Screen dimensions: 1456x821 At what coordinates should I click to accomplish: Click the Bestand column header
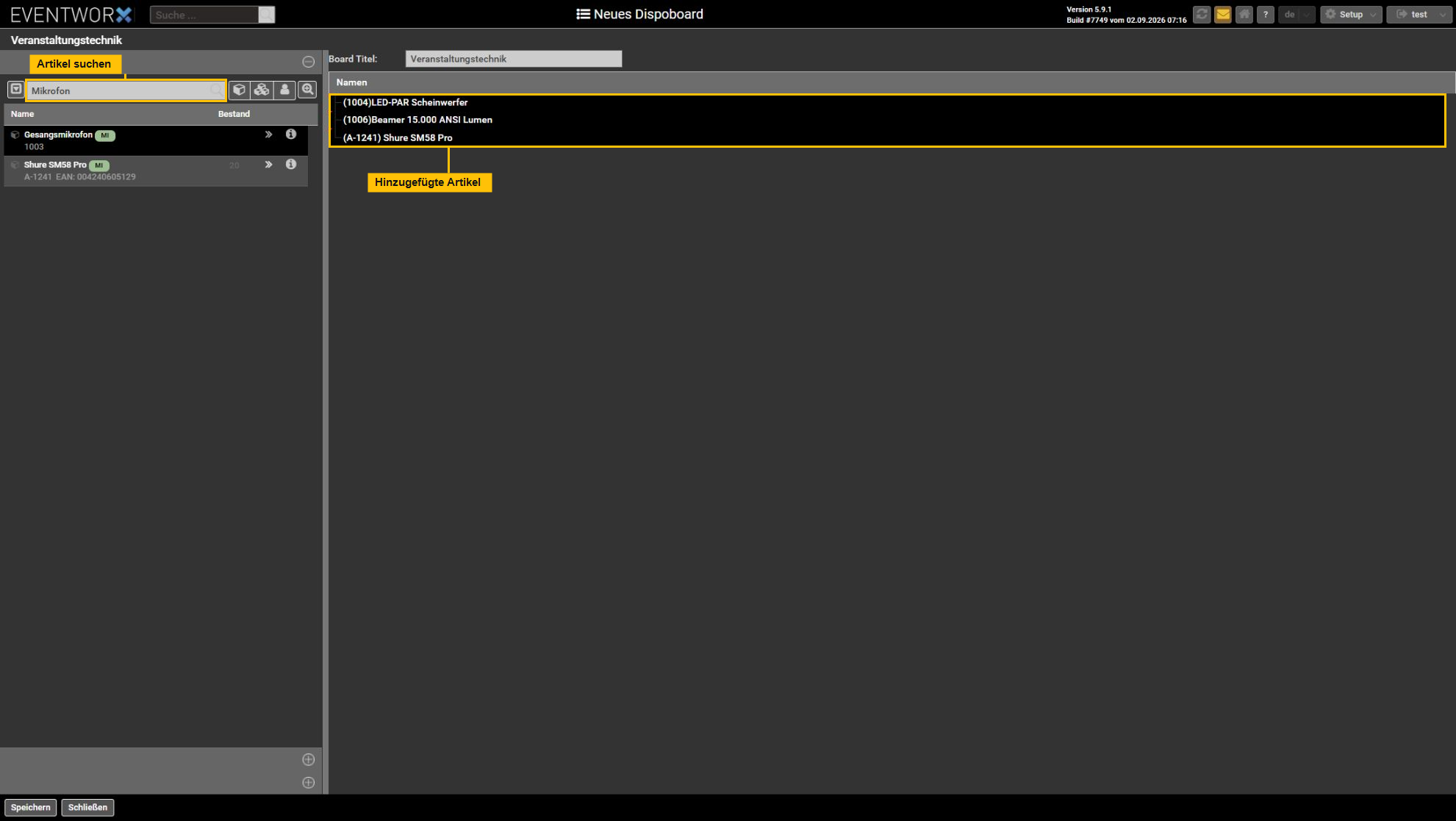pos(234,114)
